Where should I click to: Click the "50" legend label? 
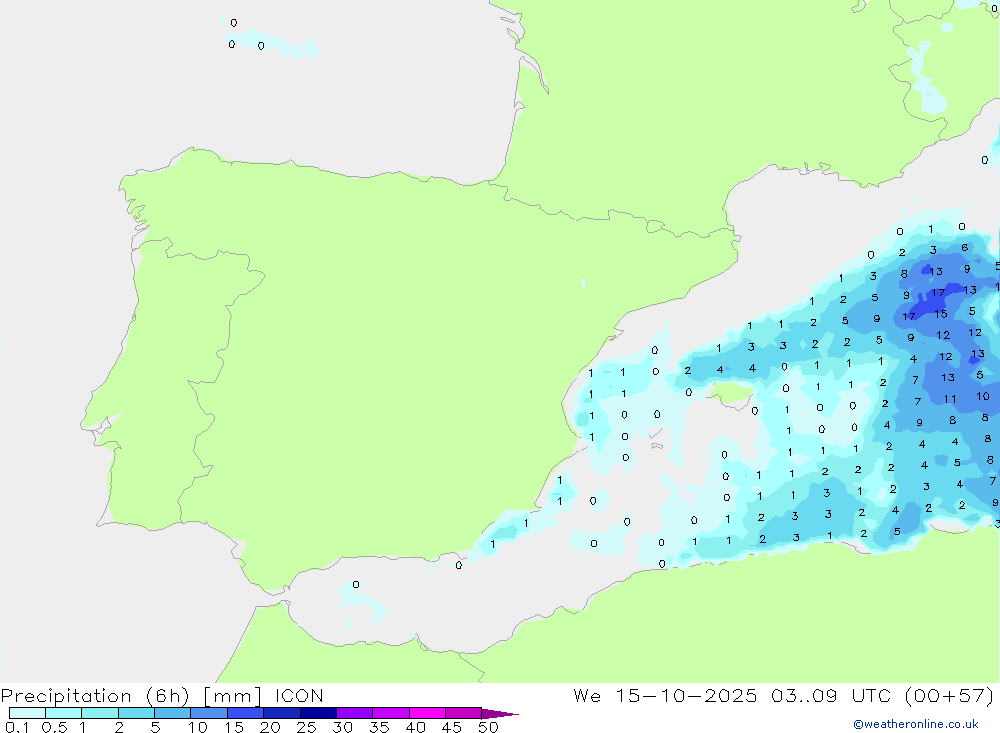pos(488,727)
